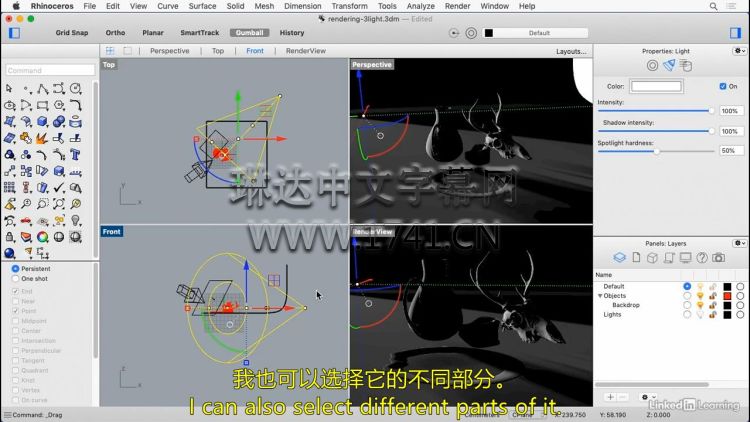750x422 pixels.
Task: Click the light Color swatch
Action: click(x=656, y=86)
